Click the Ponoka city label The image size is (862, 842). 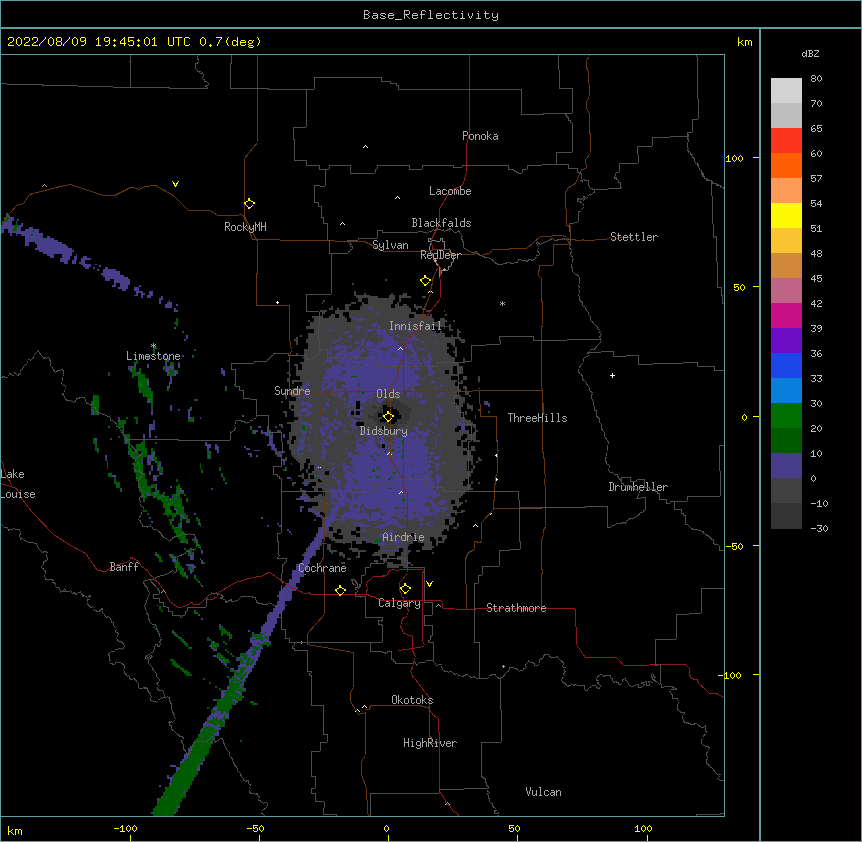point(480,136)
